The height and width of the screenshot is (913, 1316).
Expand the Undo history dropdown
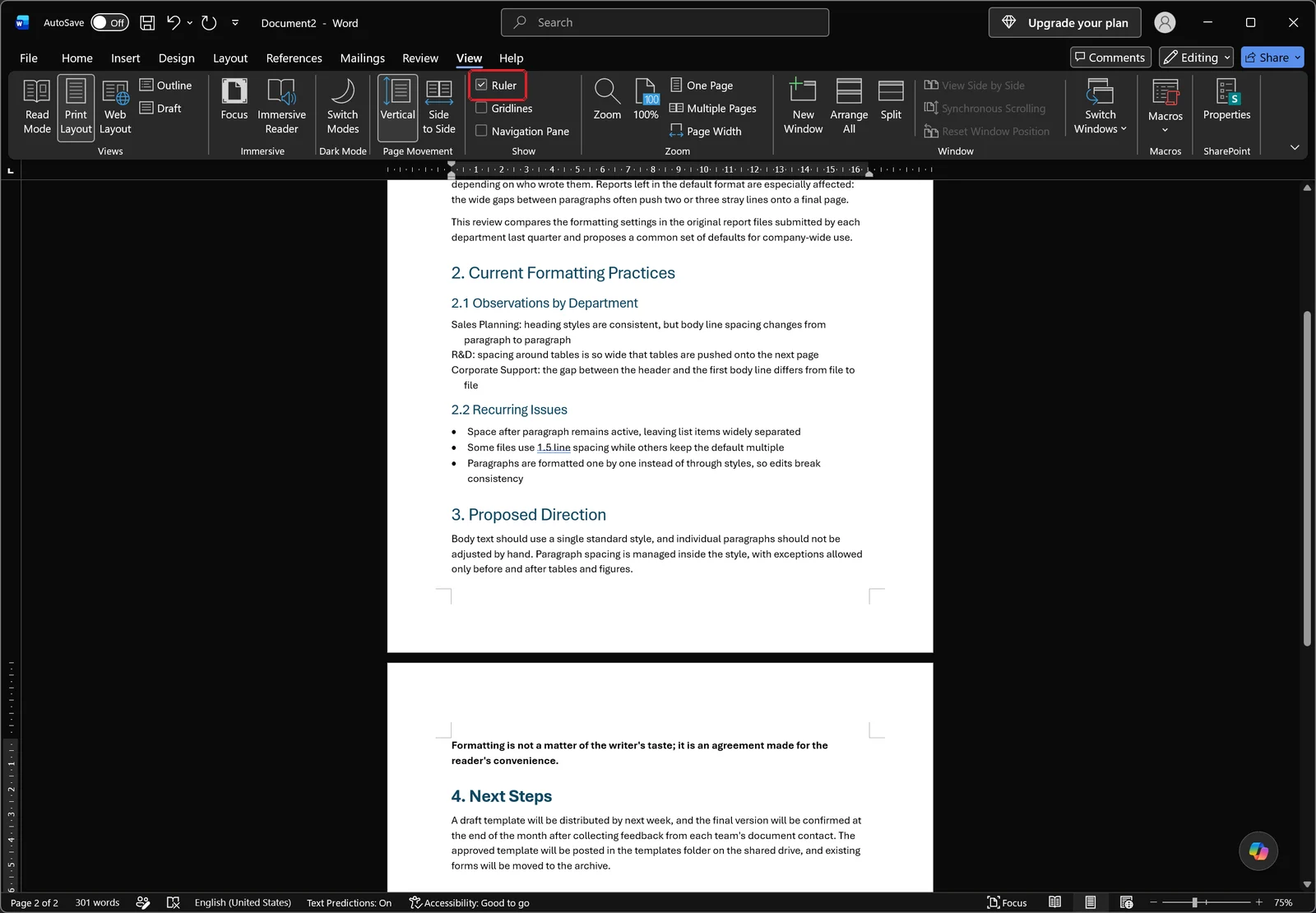(x=190, y=23)
